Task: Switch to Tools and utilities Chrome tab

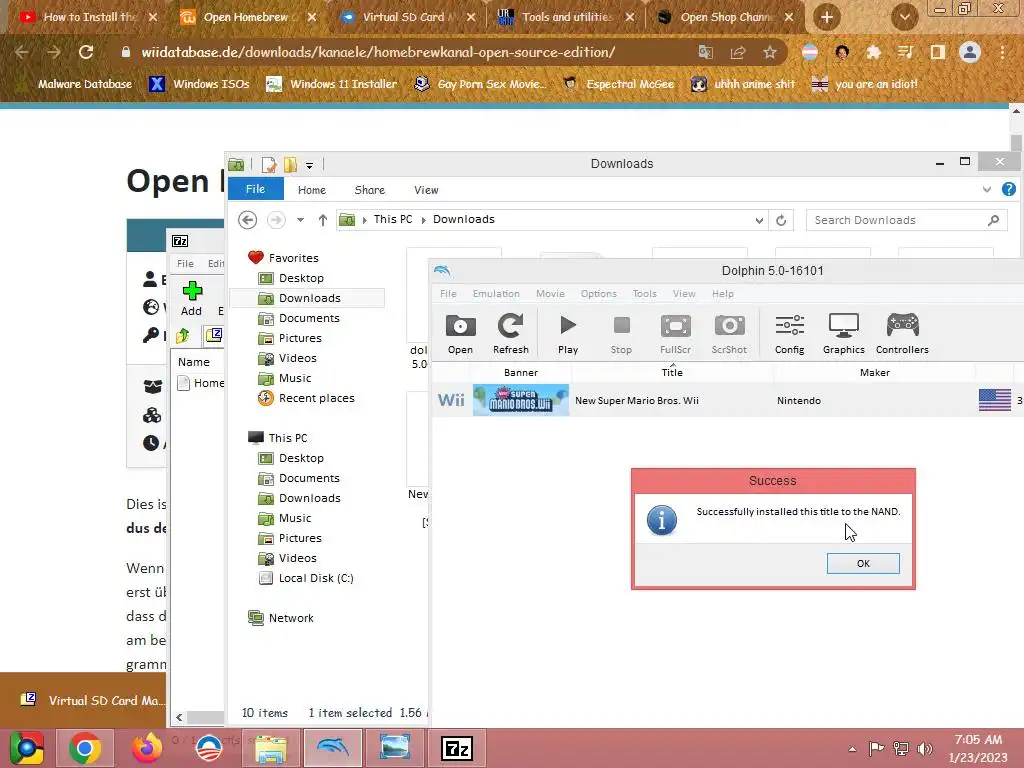Action: point(566,17)
